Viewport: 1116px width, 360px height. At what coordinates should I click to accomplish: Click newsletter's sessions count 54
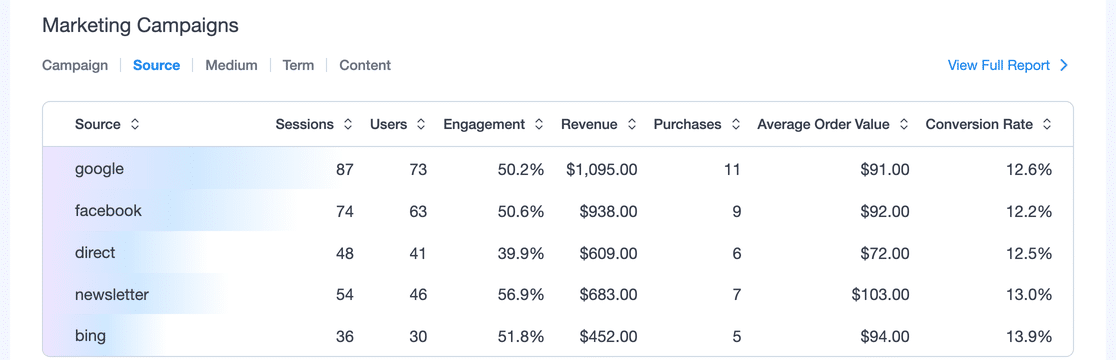point(344,295)
